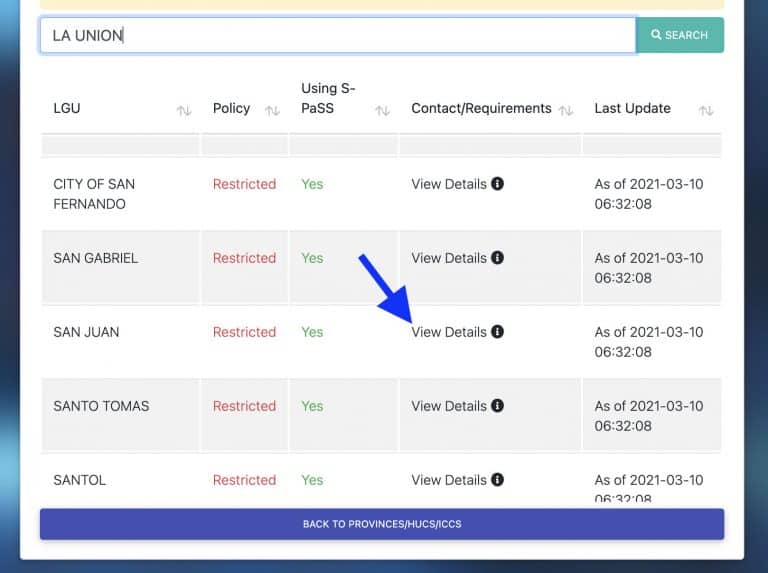Open View Details for San Gabriel
Viewport: 768px width, 573px height.
449,258
